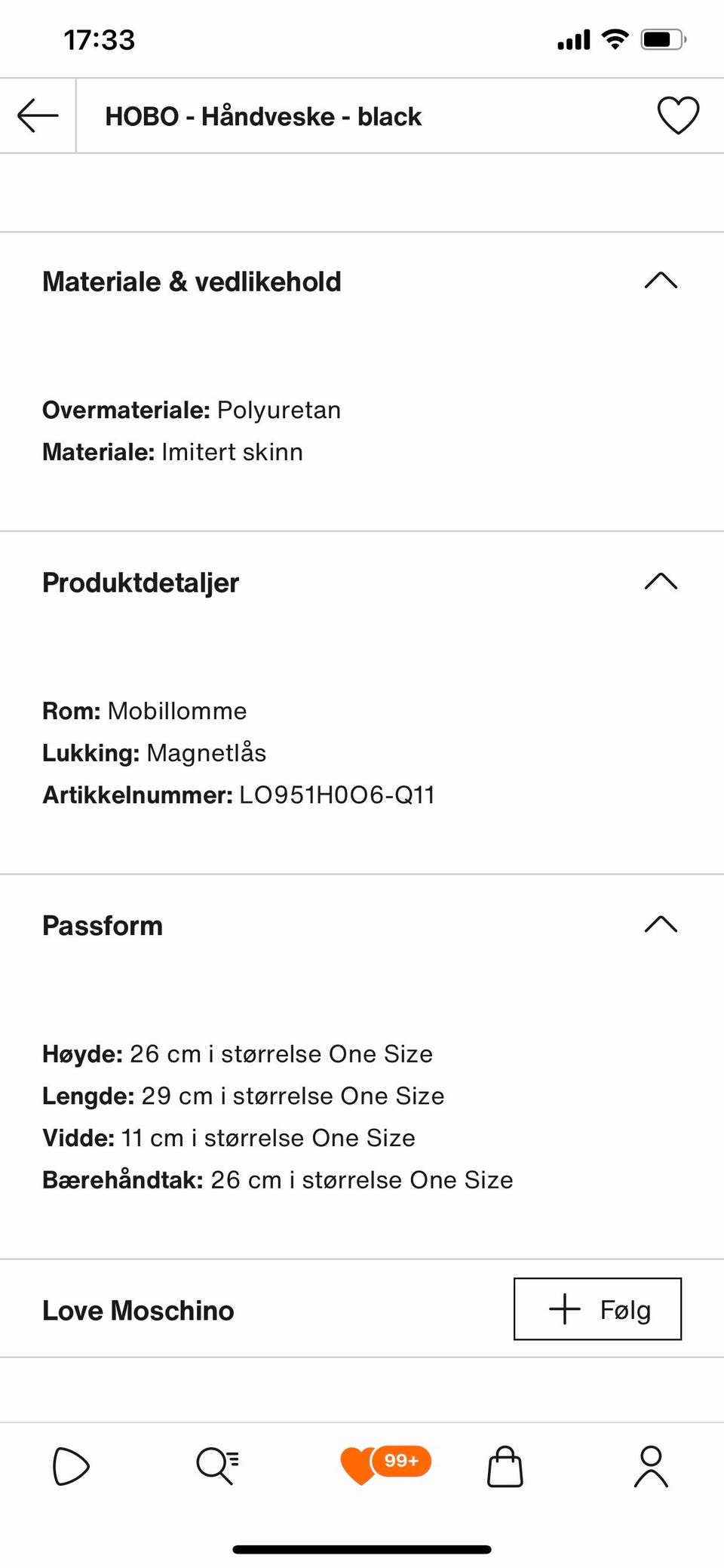Tap the battery indicator in status bar
The height and width of the screenshot is (1568, 724).
pyautogui.click(x=664, y=39)
